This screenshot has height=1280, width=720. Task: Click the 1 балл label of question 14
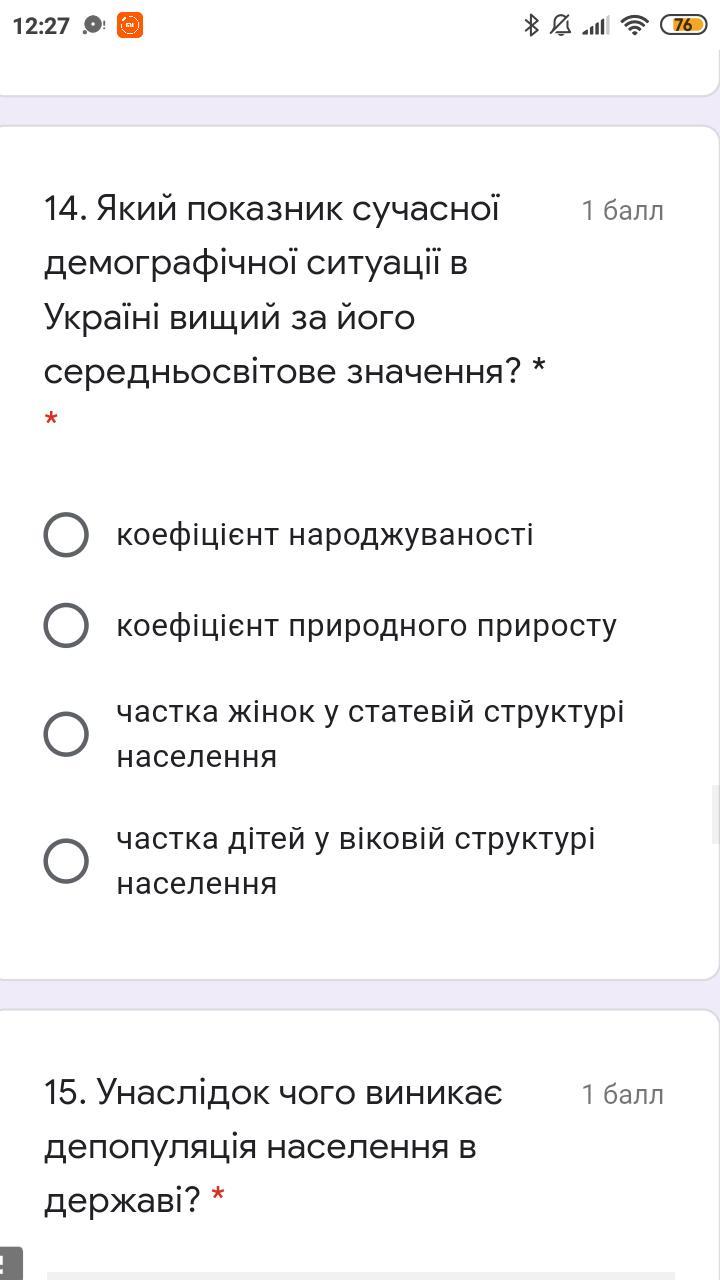click(x=622, y=211)
